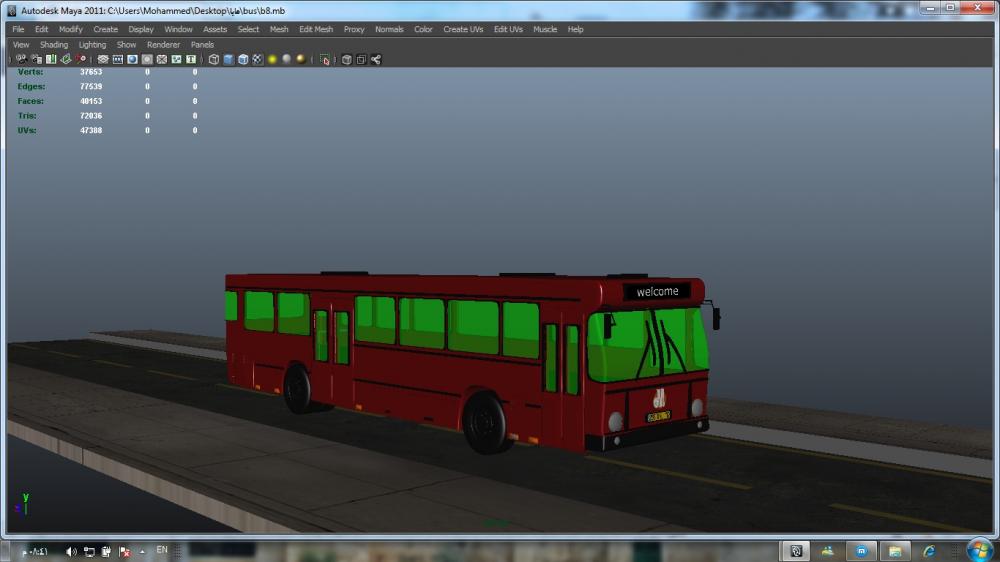The height and width of the screenshot is (562, 1000).
Task: Toggle the Field Chart display
Action: 161,59
